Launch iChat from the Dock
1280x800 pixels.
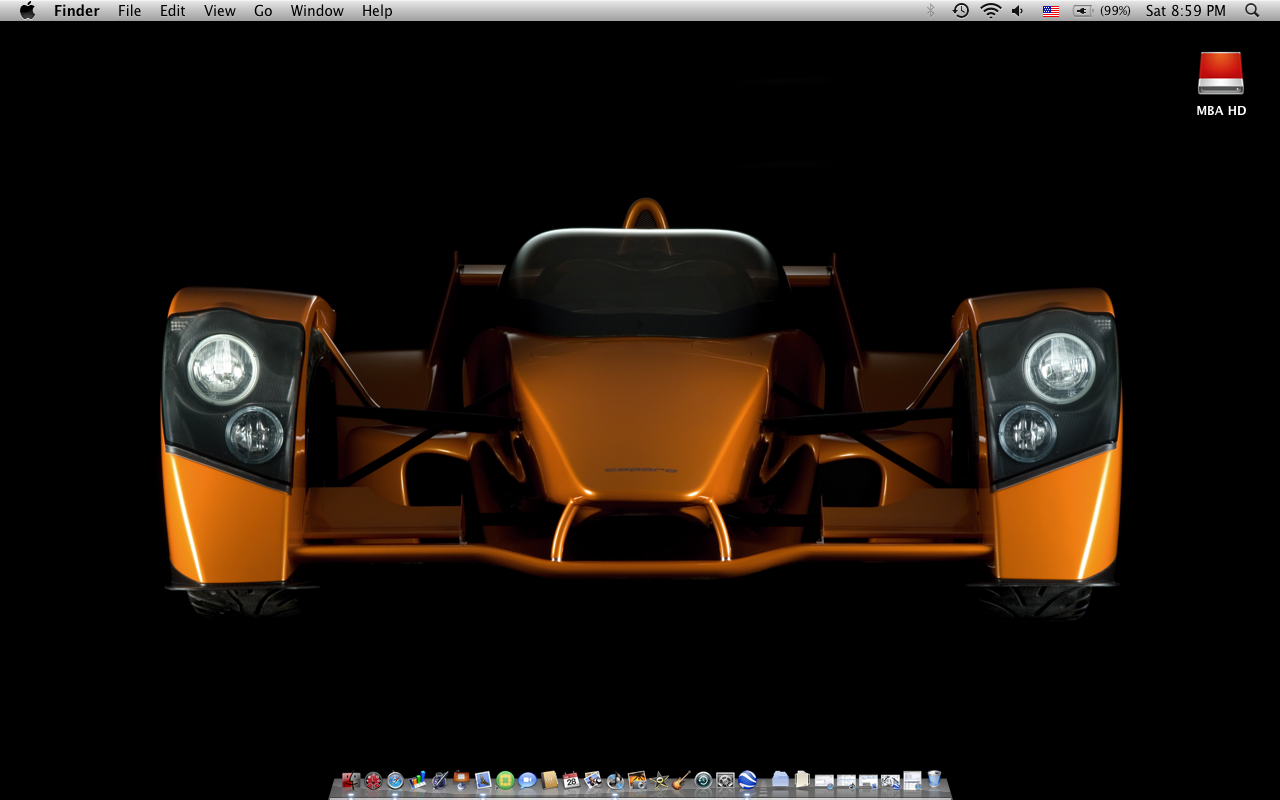tap(527, 780)
